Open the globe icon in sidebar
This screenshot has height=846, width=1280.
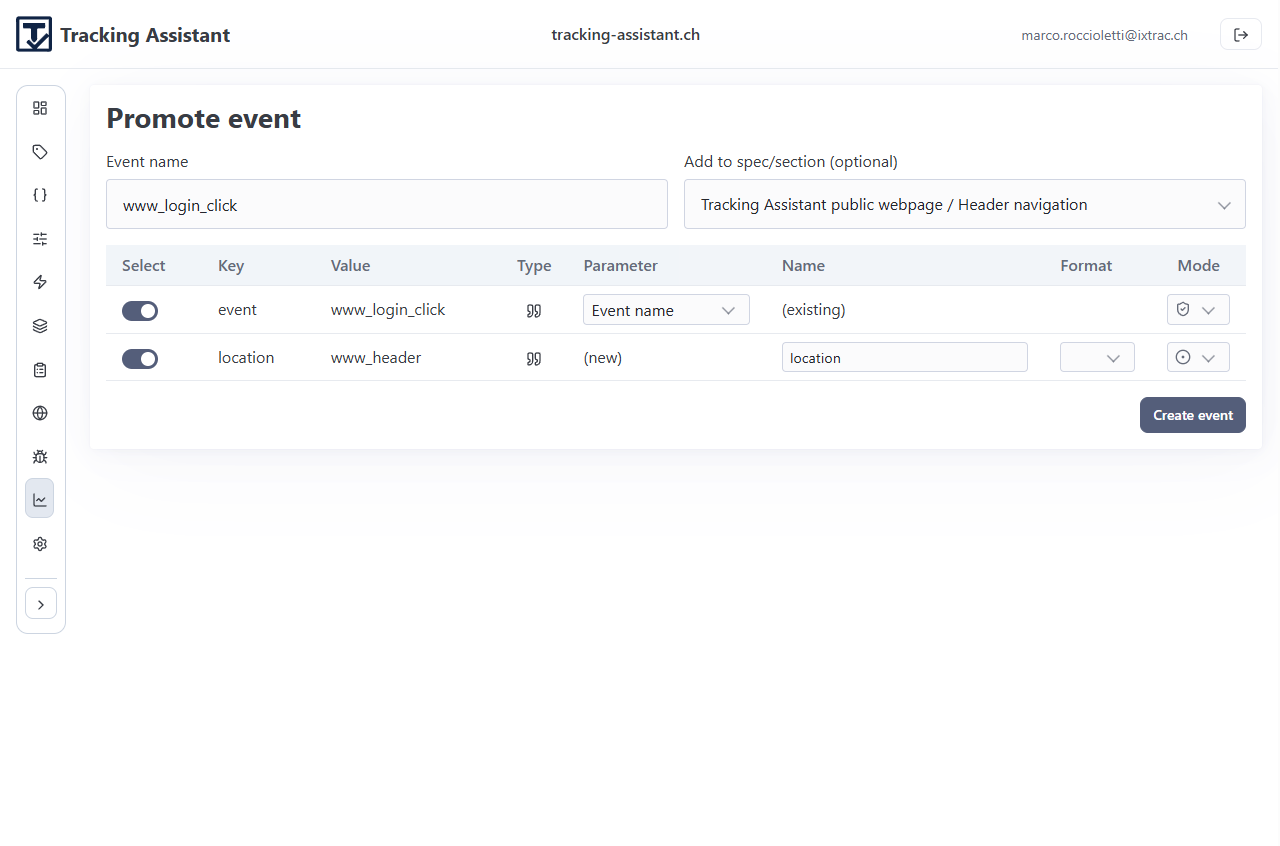(40, 413)
